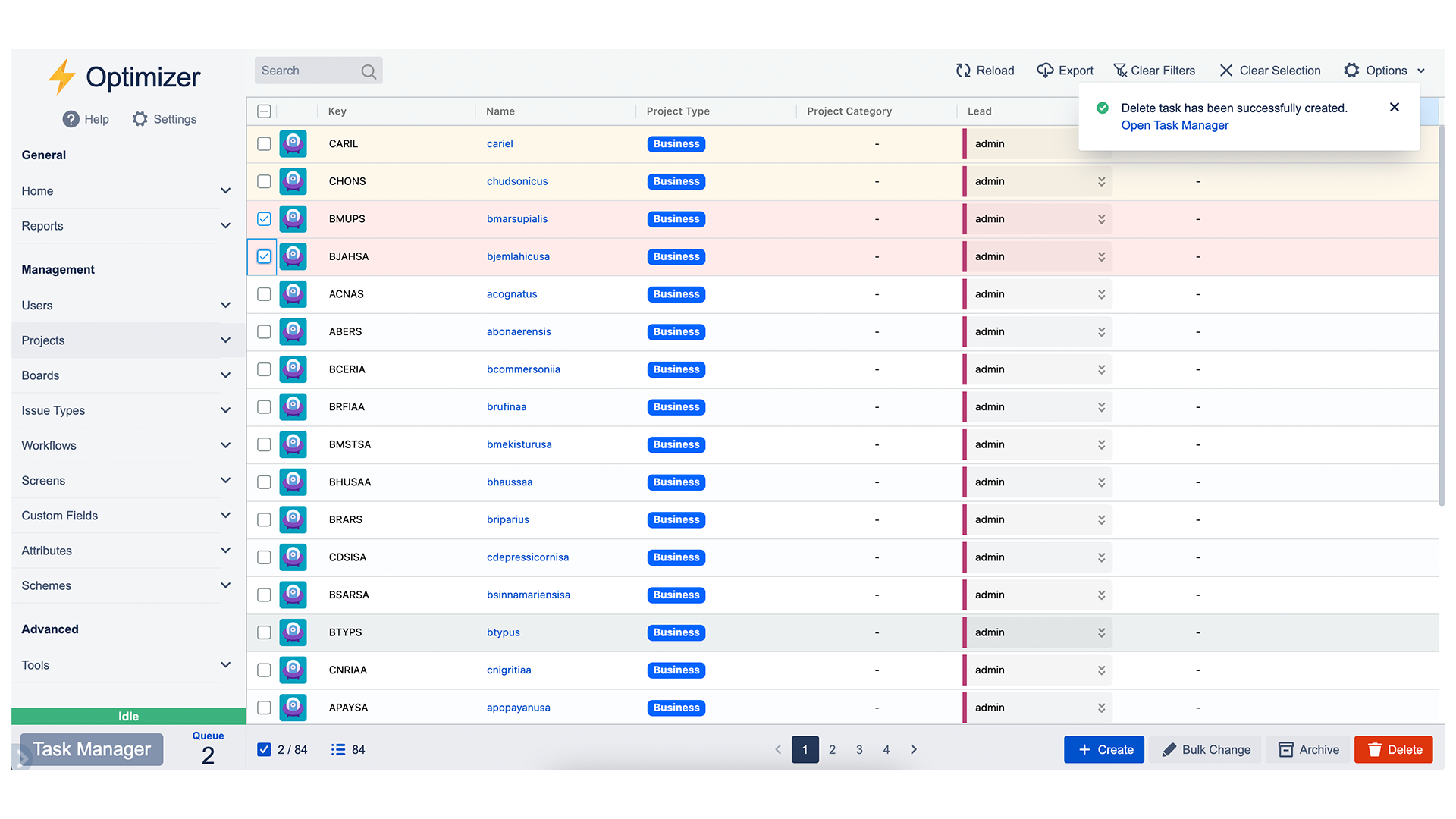This screenshot has width=1456, height=819.
Task: Click the Settings gear in the sidebar
Action: (140, 119)
